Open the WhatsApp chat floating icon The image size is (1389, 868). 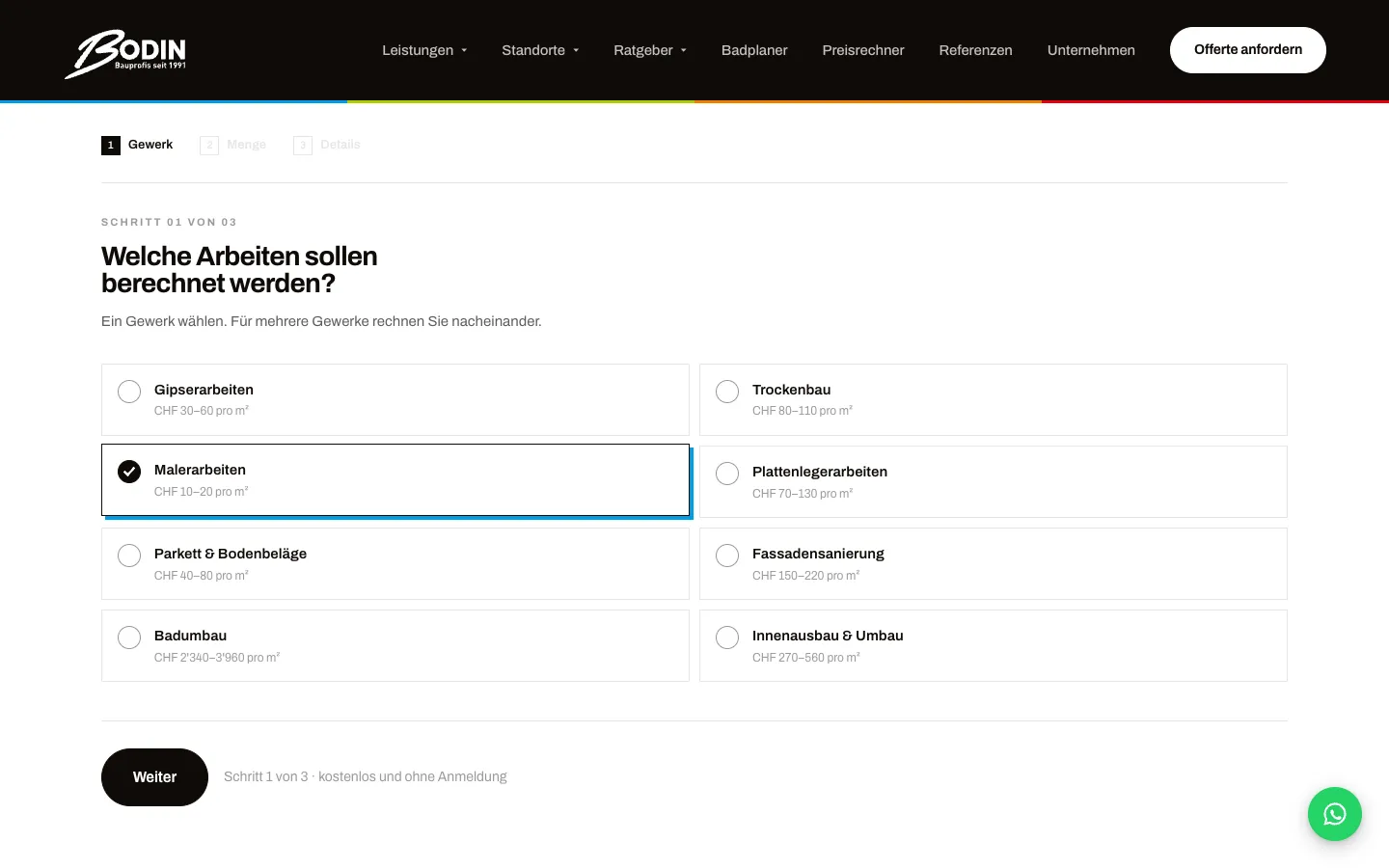pyautogui.click(x=1334, y=814)
